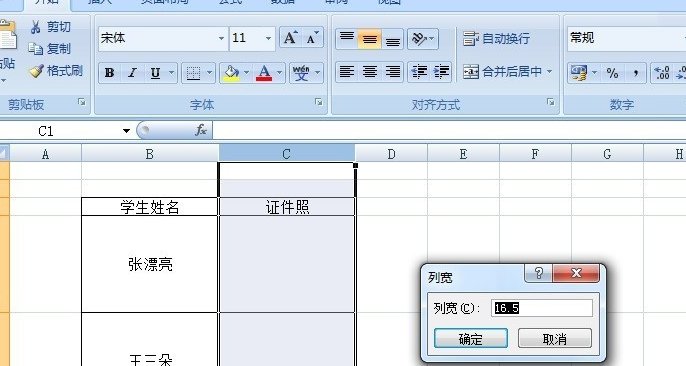Click the Copy (复制) button
The height and width of the screenshot is (366, 686).
pos(50,49)
